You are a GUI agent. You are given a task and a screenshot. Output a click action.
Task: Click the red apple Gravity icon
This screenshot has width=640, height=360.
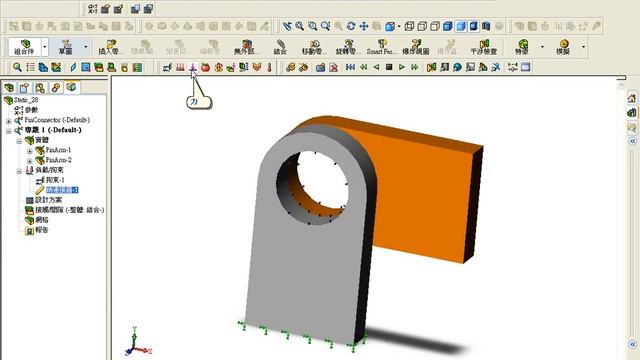point(205,67)
